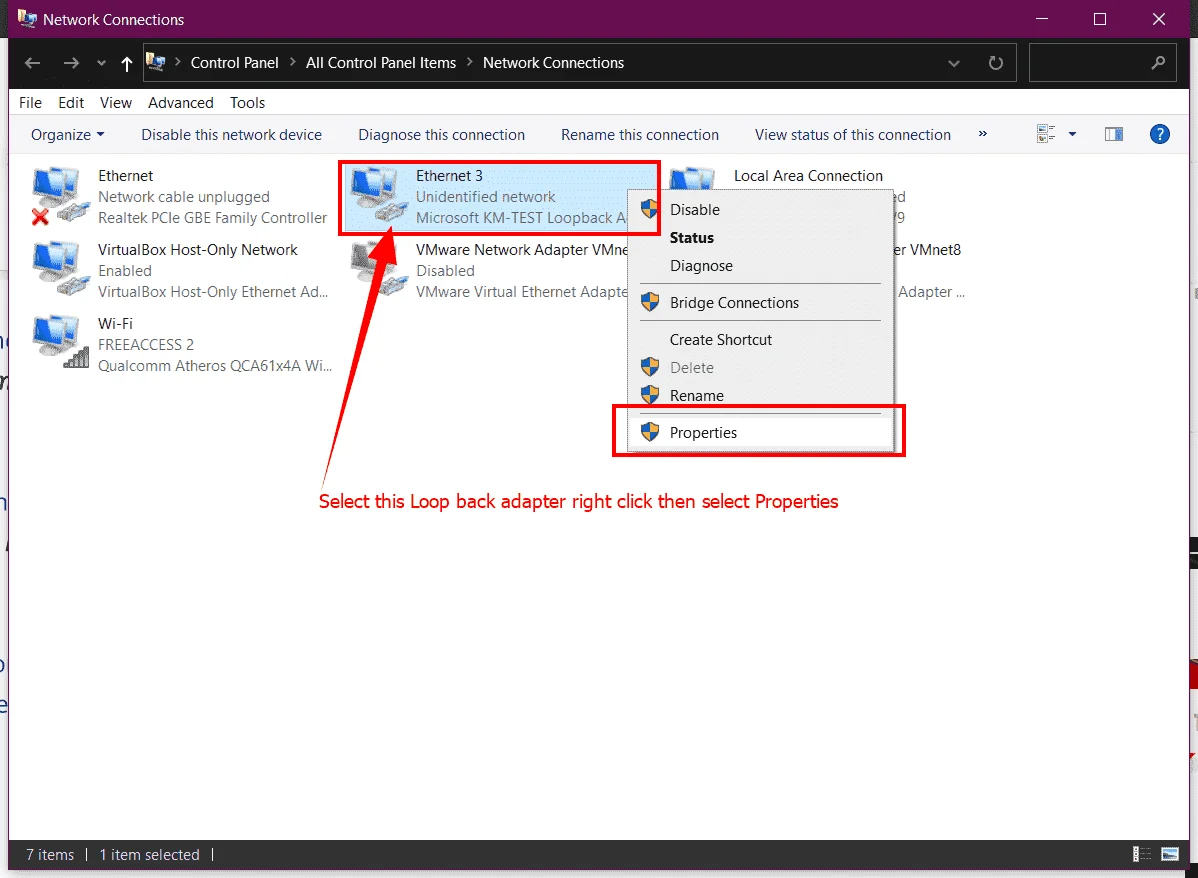1198x878 pixels.
Task: Select the Ethernet adapter icon
Action: pos(60,196)
